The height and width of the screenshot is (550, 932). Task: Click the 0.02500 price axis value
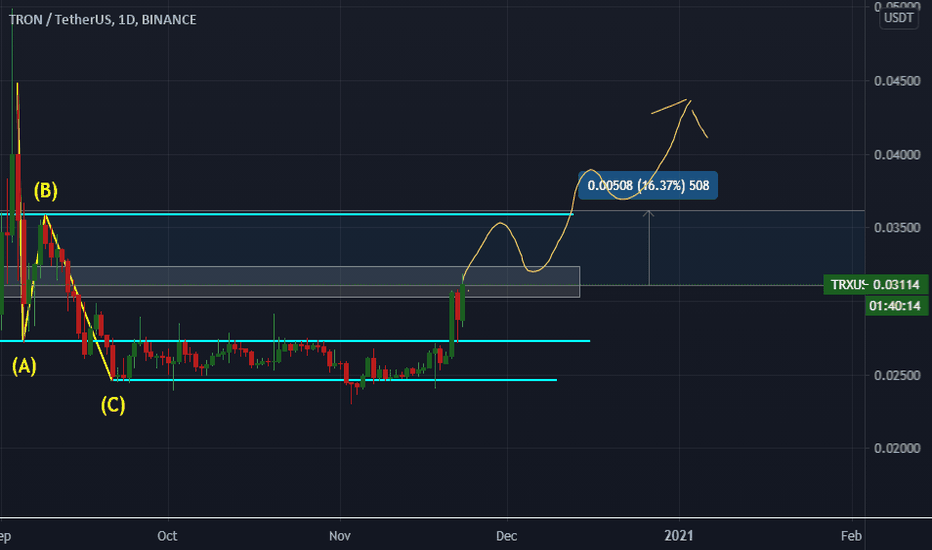point(897,375)
